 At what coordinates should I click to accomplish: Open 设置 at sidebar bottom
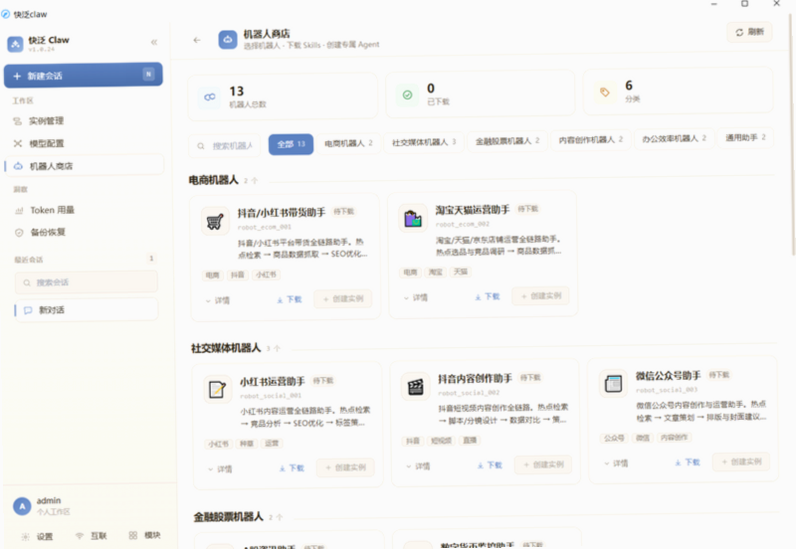[37, 536]
